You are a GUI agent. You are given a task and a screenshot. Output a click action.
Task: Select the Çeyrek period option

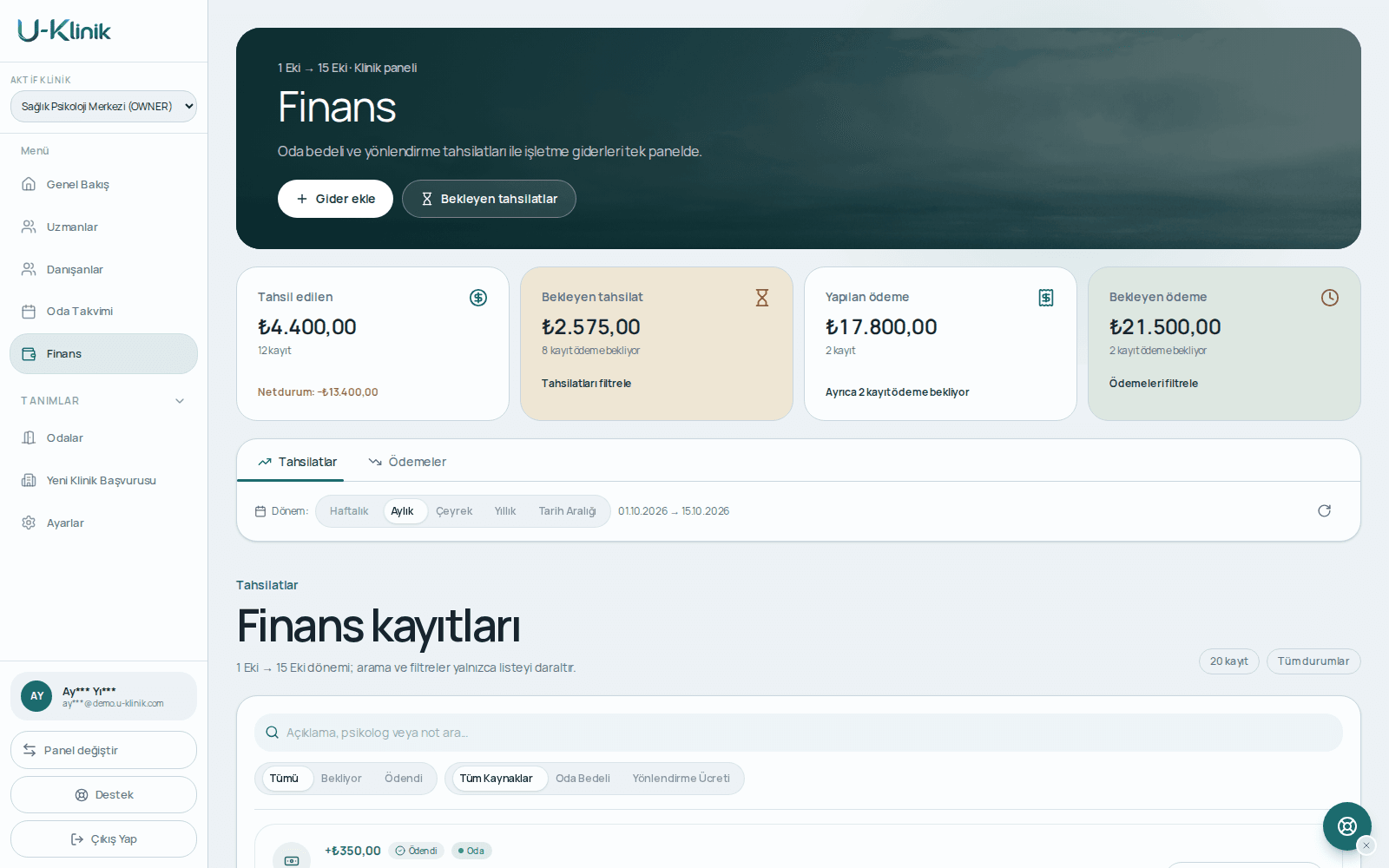pyautogui.click(x=454, y=511)
